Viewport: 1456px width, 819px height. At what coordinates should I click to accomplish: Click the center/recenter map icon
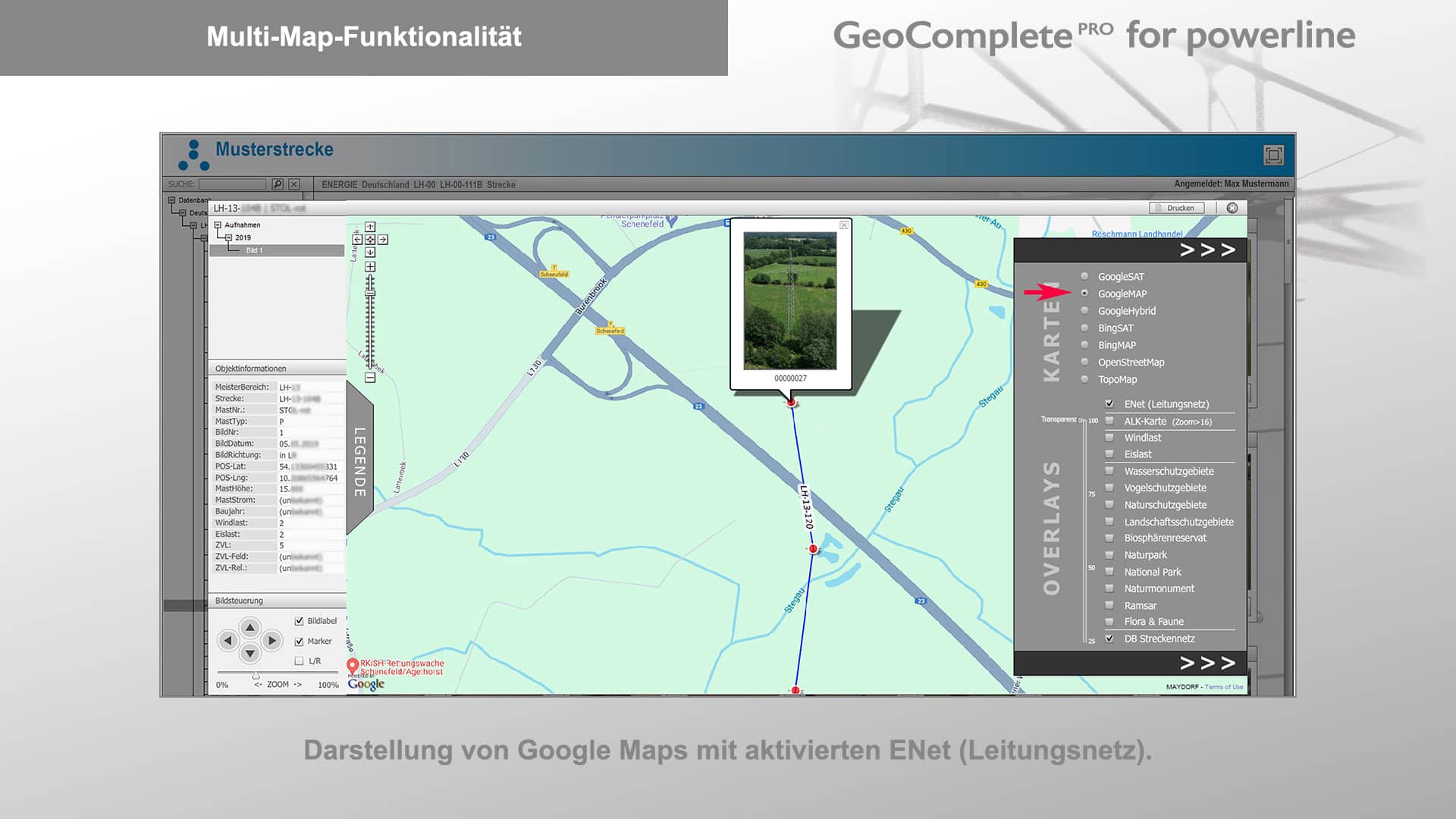point(370,240)
